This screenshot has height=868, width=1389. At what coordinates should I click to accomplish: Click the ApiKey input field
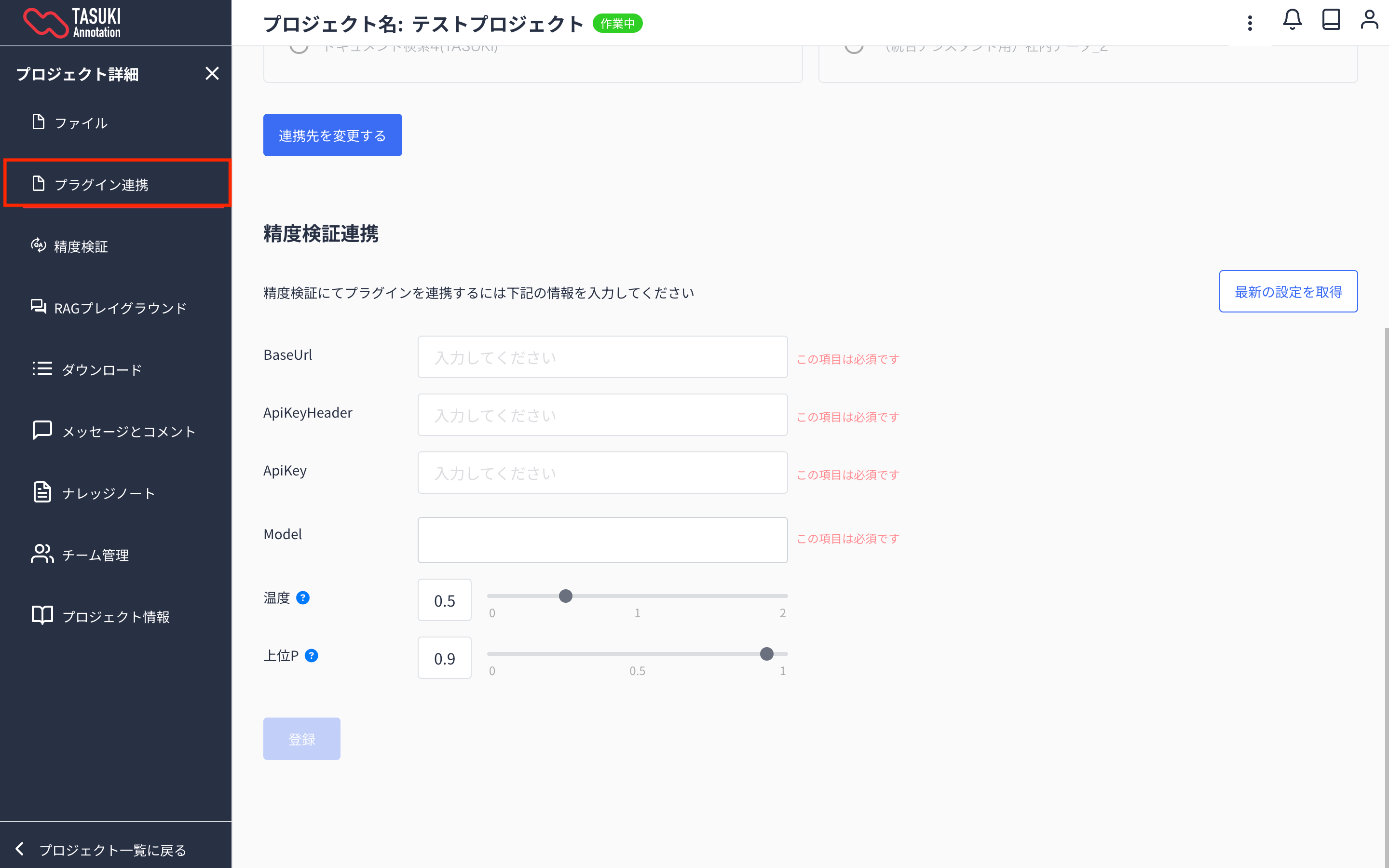(602, 473)
